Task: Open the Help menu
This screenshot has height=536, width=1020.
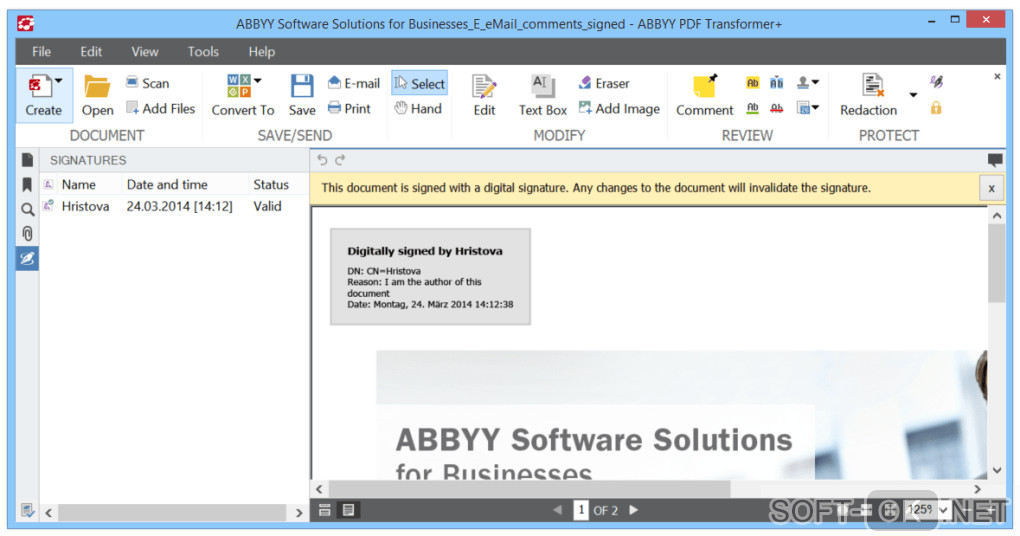Action: (262, 51)
